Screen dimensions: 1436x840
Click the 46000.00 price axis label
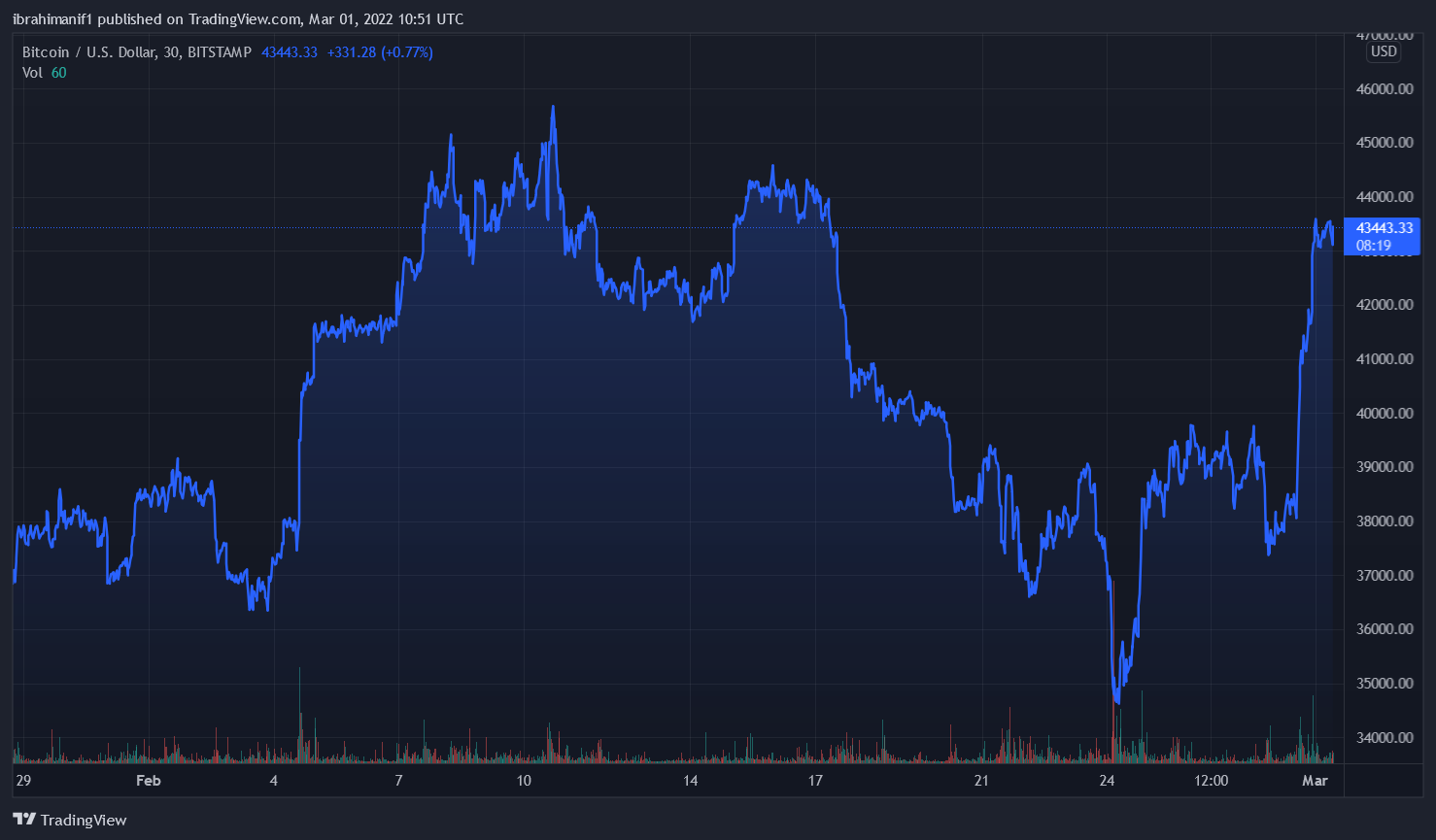(x=1384, y=89)
